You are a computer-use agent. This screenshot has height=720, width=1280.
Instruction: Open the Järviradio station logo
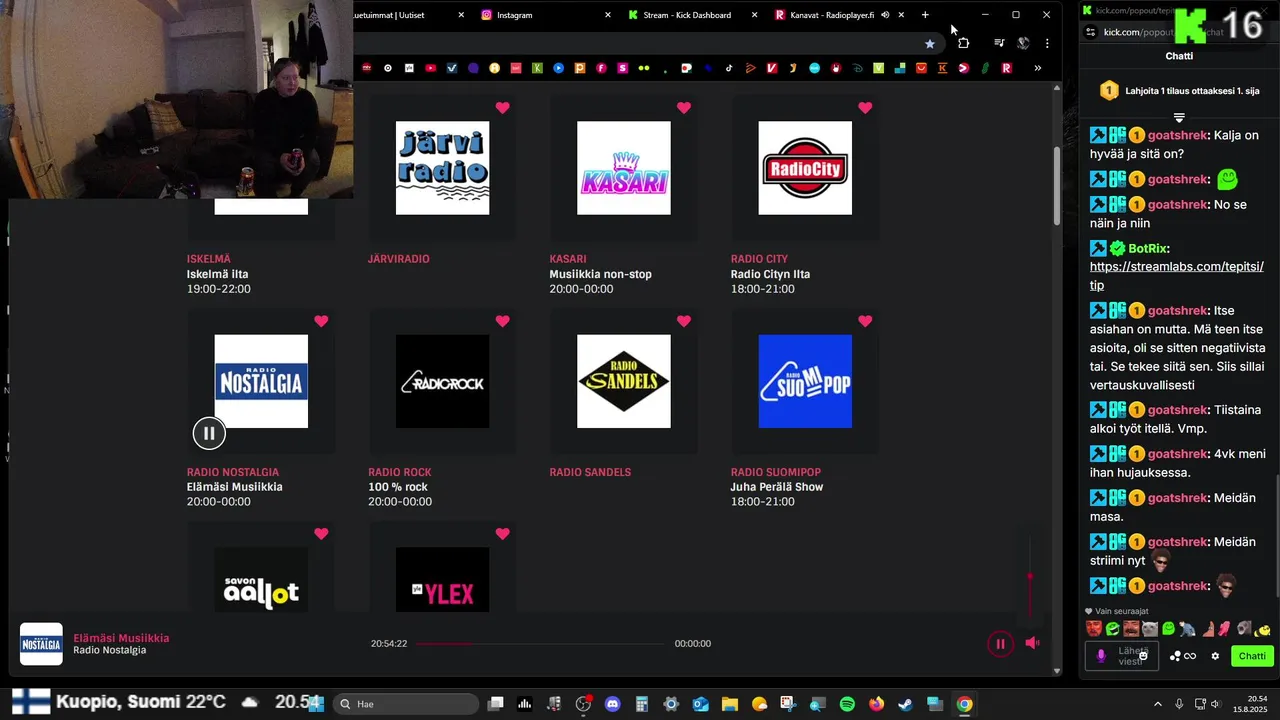coord(442,168)
